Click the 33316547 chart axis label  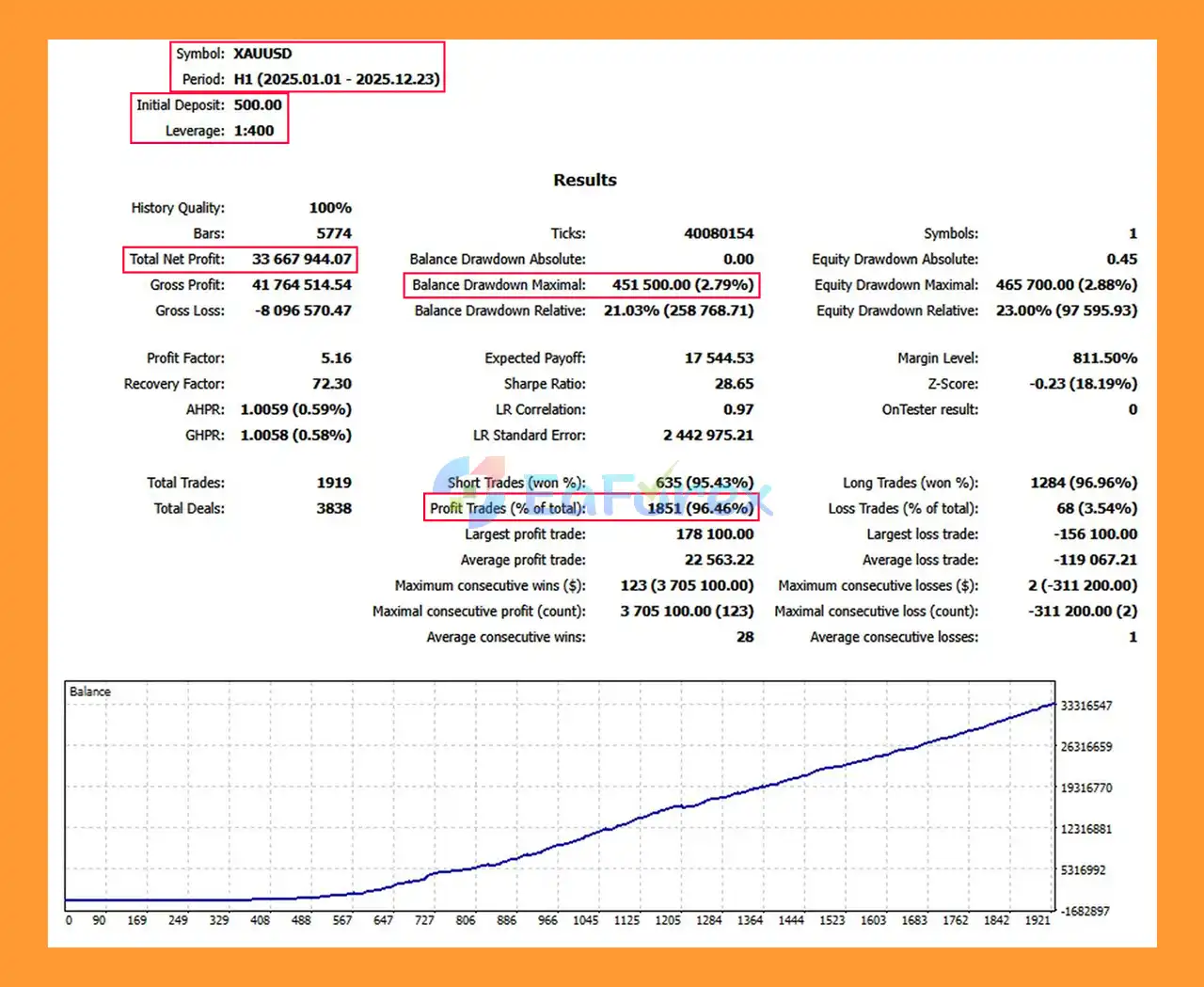(x=1086, y=706)
